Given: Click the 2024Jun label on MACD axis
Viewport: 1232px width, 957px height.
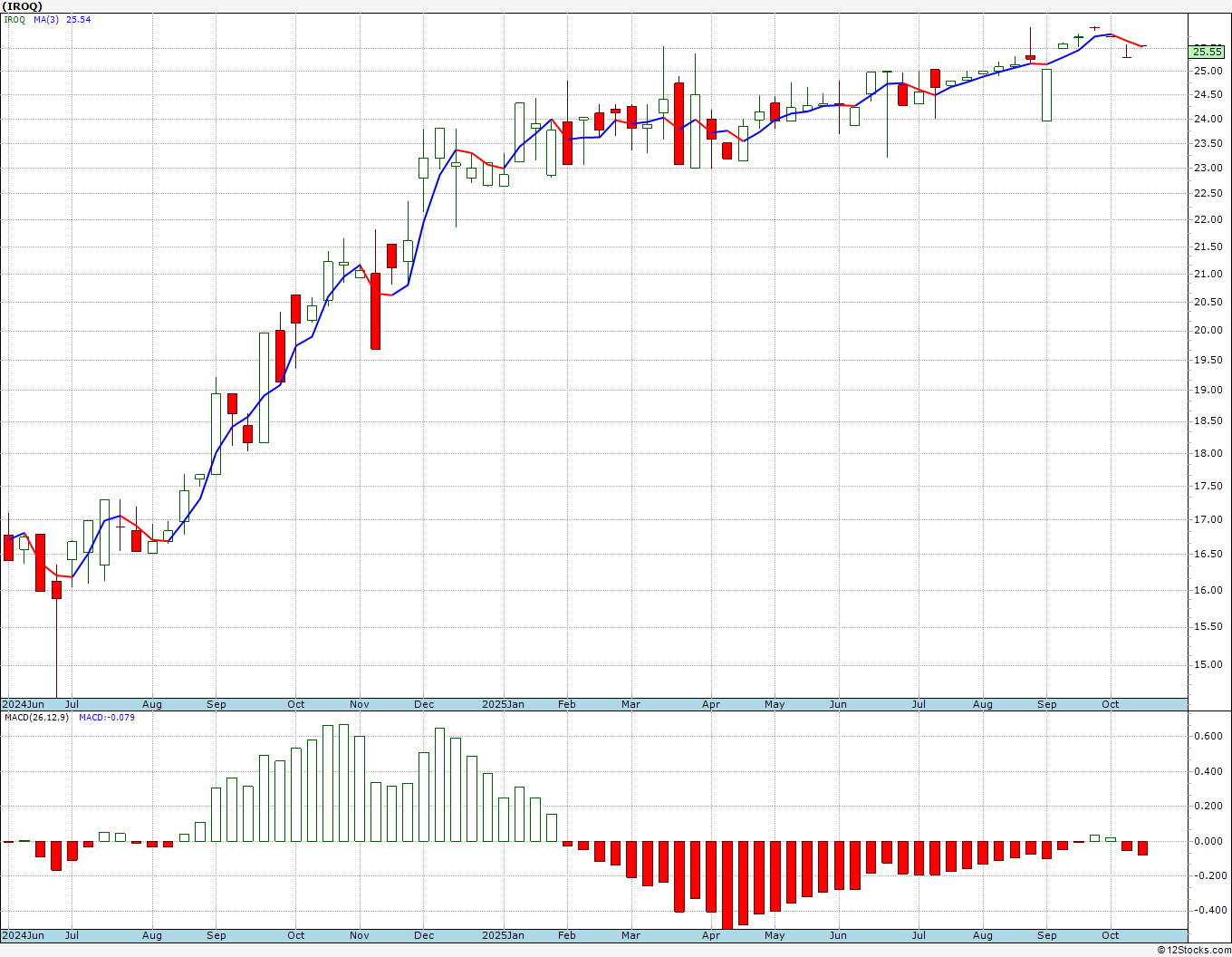Looking at the screenshot, I should point(24,935).
